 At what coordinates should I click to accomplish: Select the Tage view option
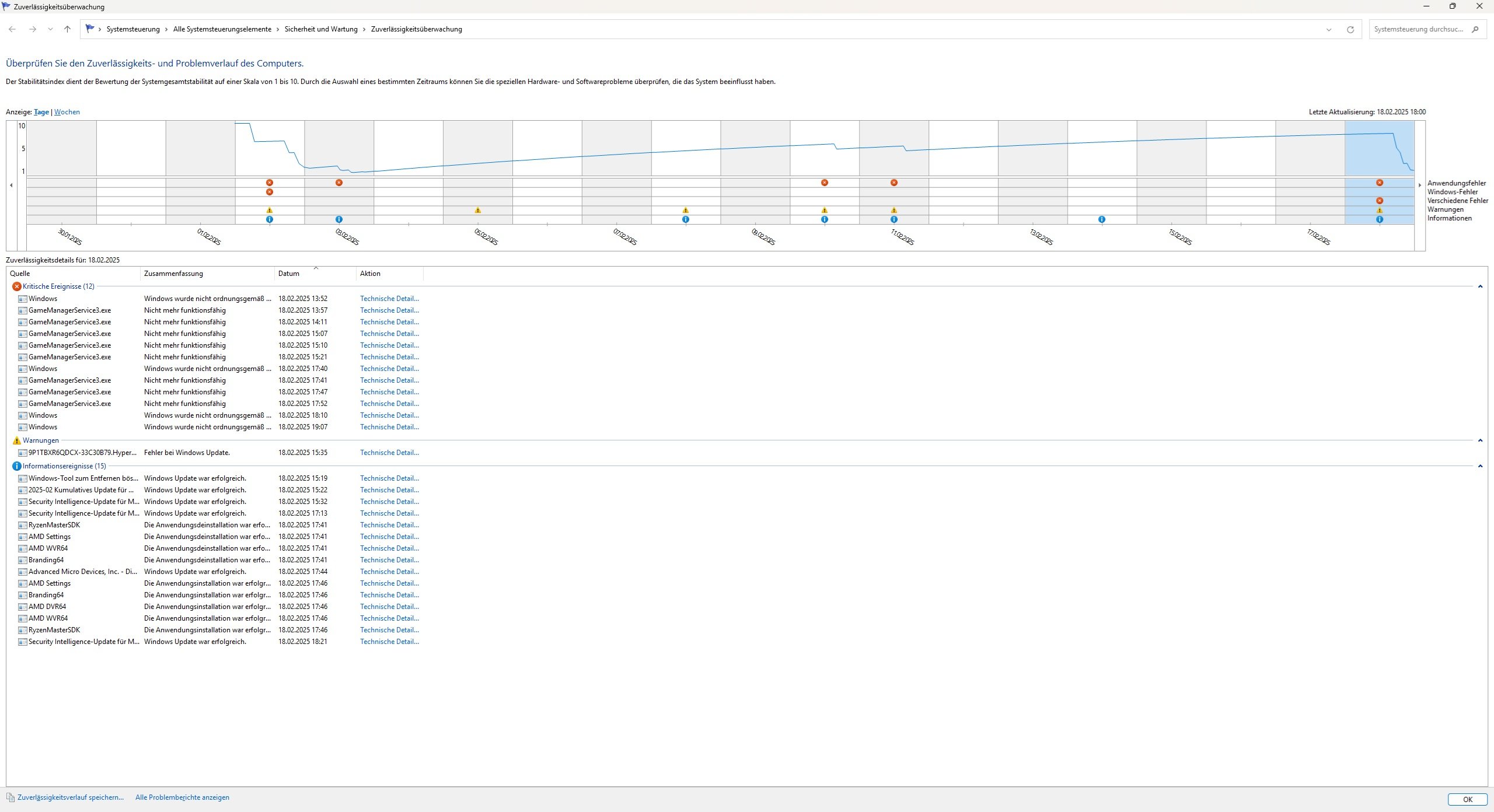pos(41,112)
